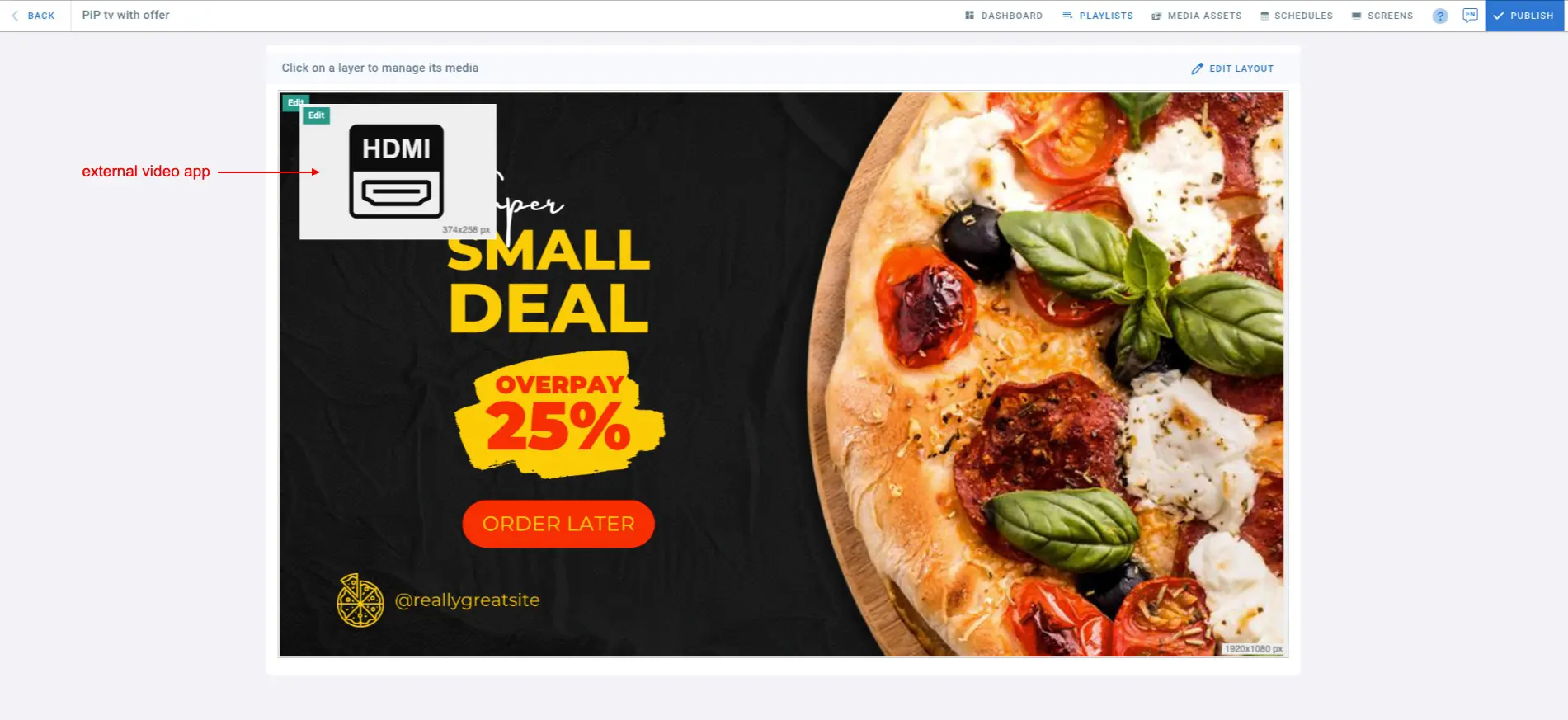Go to Media Assets section

coord(1196,16)
